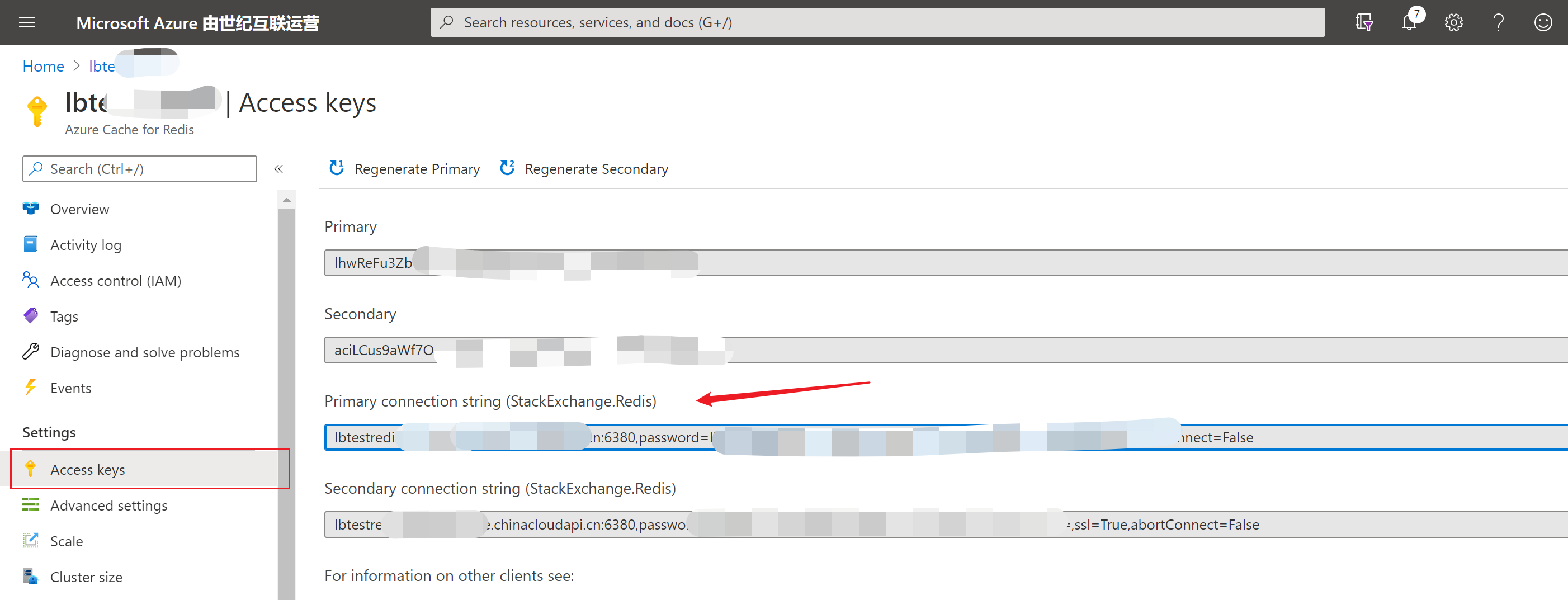Click the Home breadcrumb link
Image resolution: width=1568 pixels, height=600 pixels.
point(43,66)
